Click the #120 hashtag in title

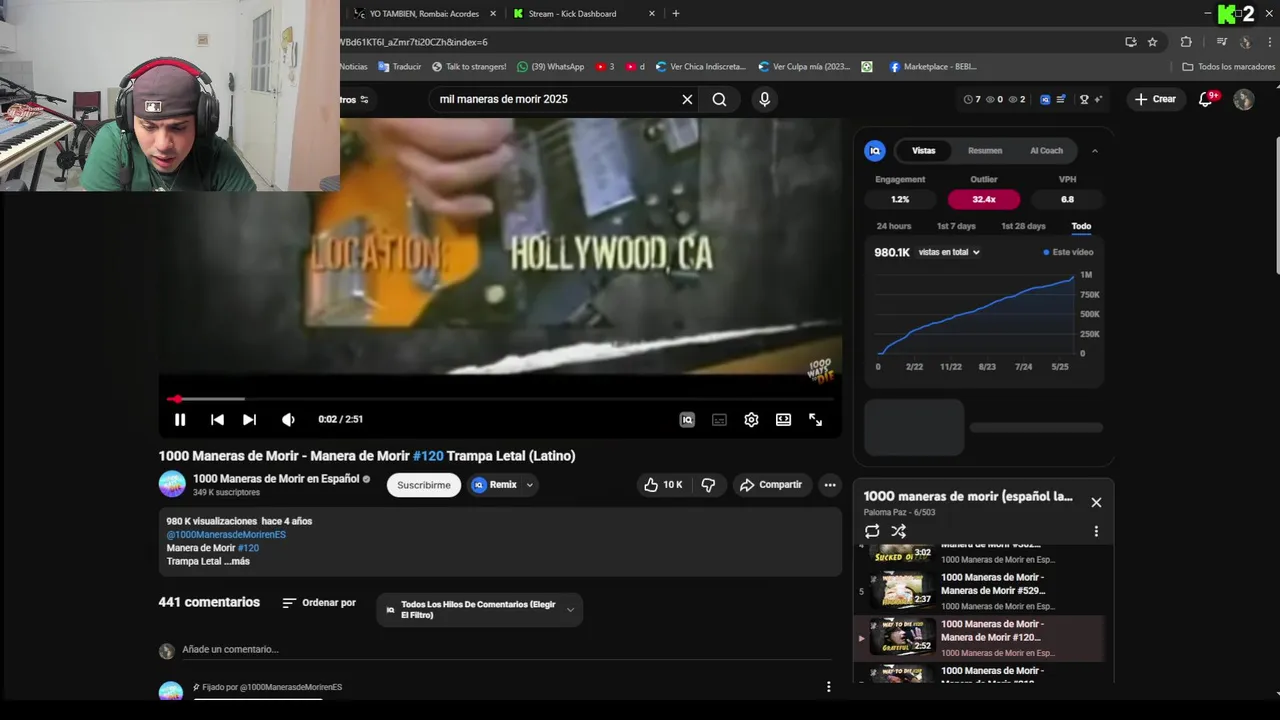click(428, 456)
